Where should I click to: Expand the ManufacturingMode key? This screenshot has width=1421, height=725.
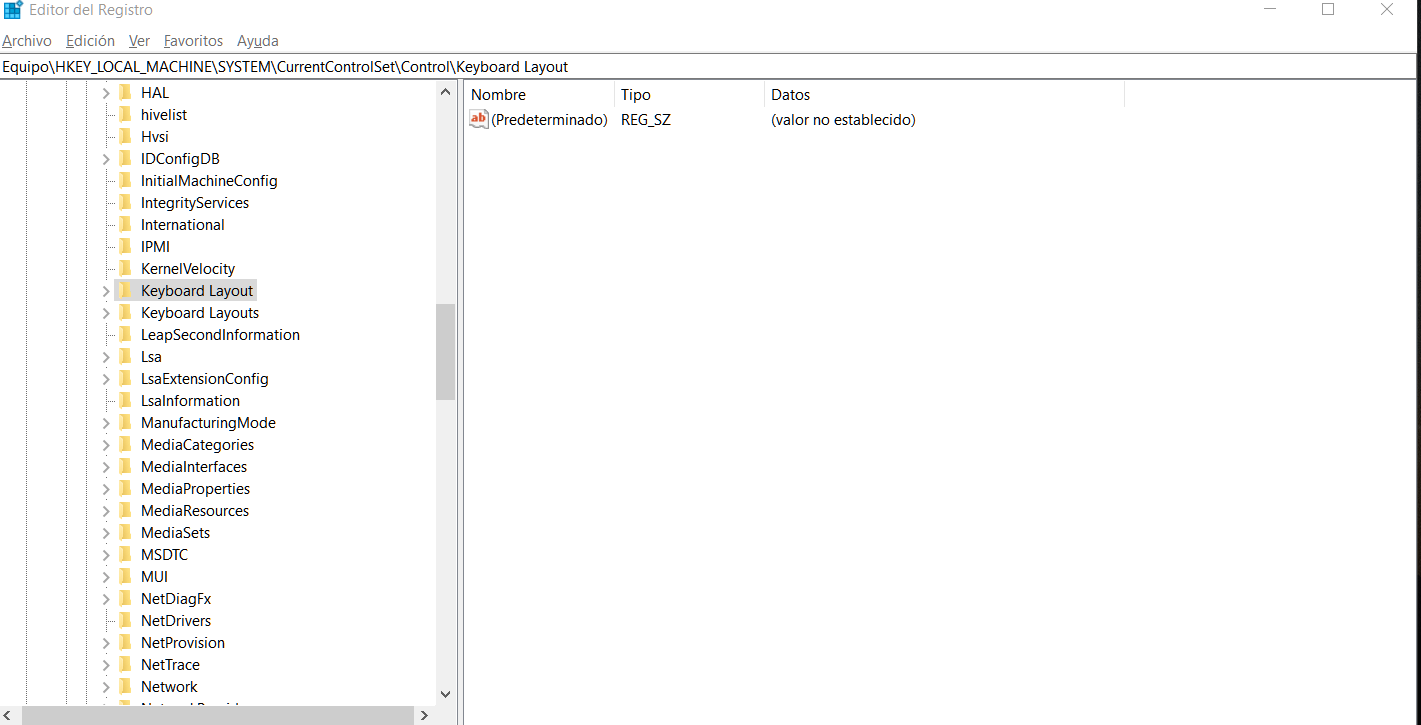click(x=106, y=423)
